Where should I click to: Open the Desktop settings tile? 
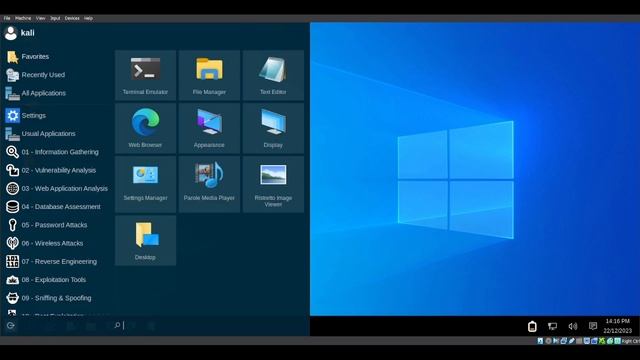145,240
